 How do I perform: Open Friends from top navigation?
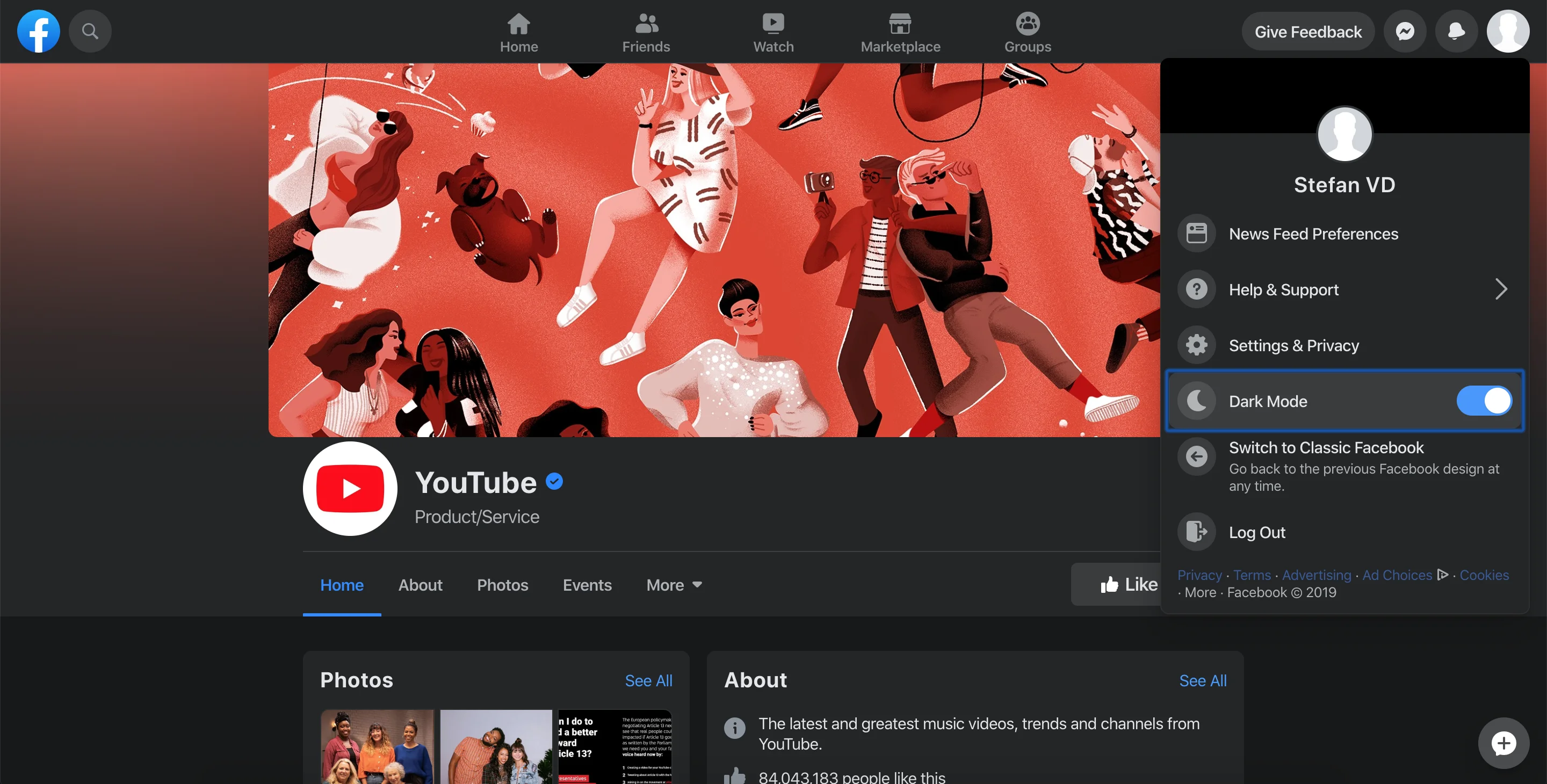[x=646, y=33]
